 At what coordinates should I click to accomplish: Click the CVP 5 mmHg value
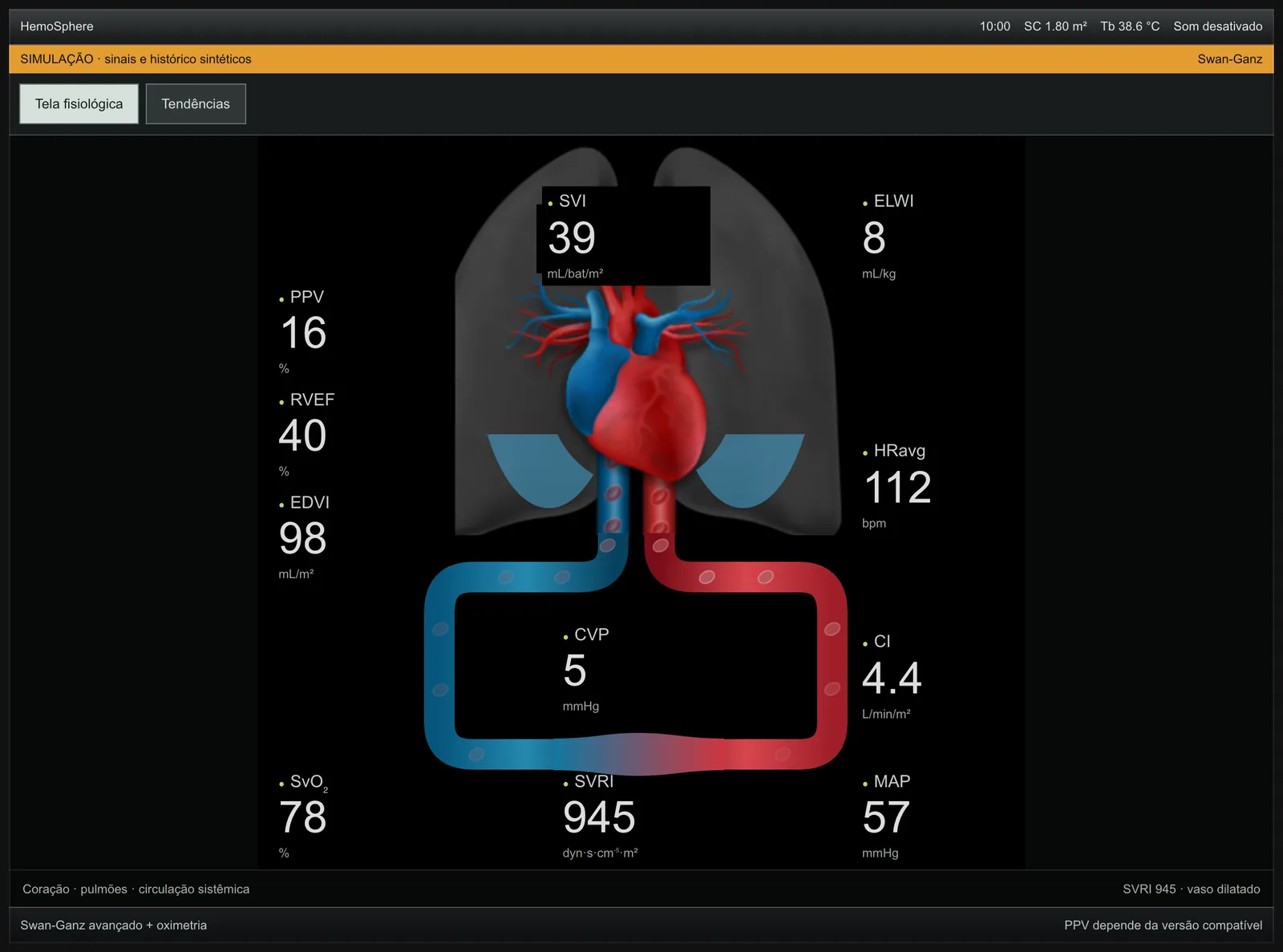586,670
